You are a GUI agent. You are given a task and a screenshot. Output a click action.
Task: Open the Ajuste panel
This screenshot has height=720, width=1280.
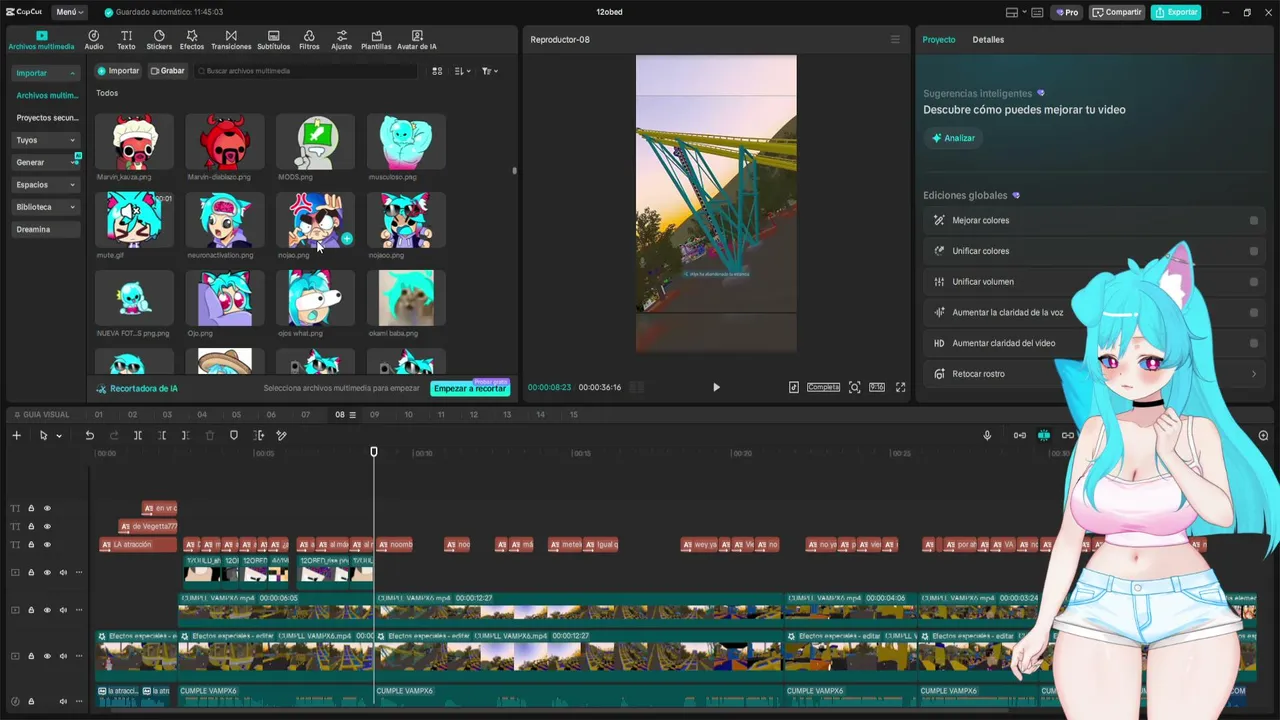point(342,40)
